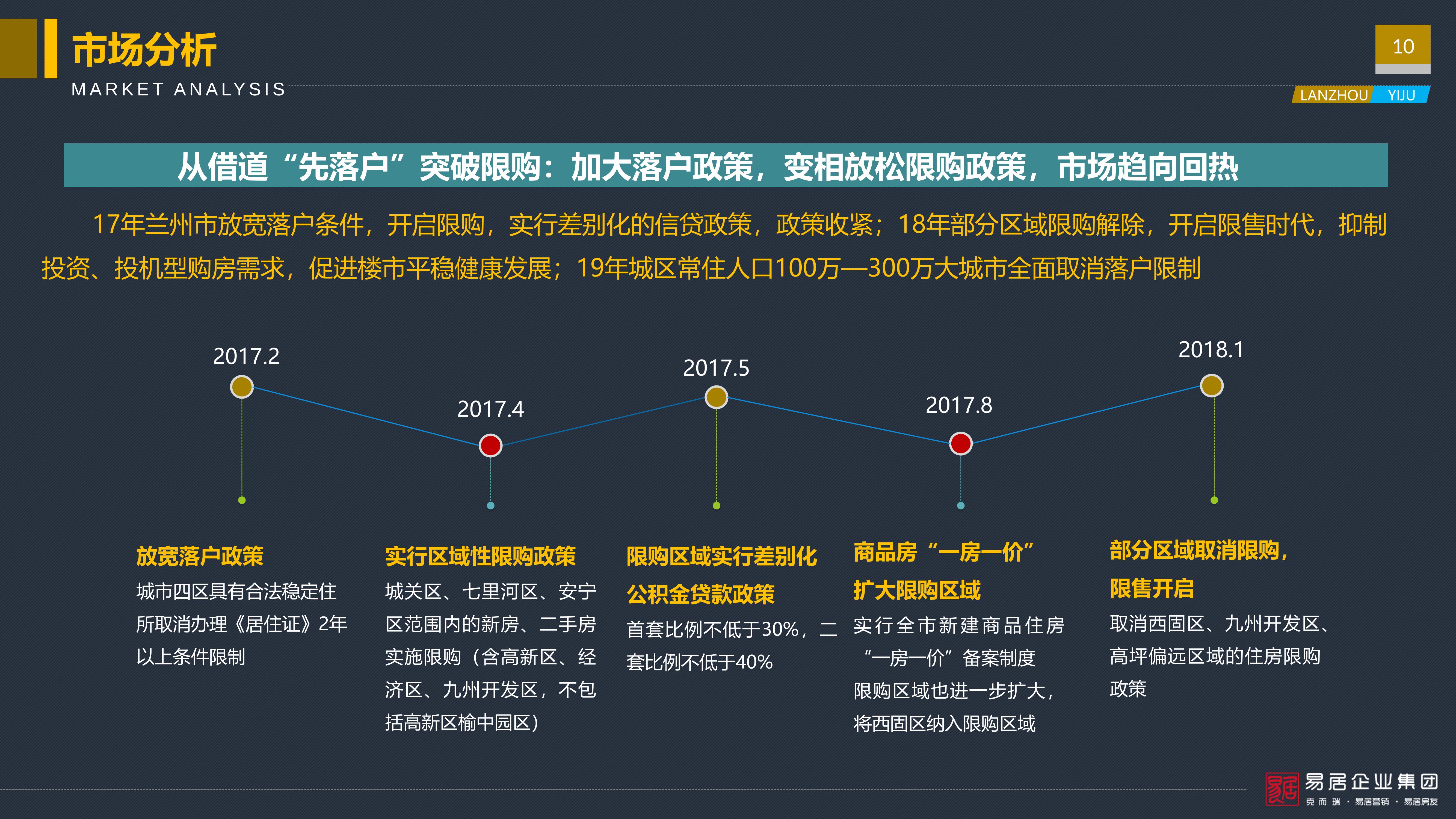1456x819 pixels.
Task: Click heading 放宽落户政策
Action: pos(200,556)
